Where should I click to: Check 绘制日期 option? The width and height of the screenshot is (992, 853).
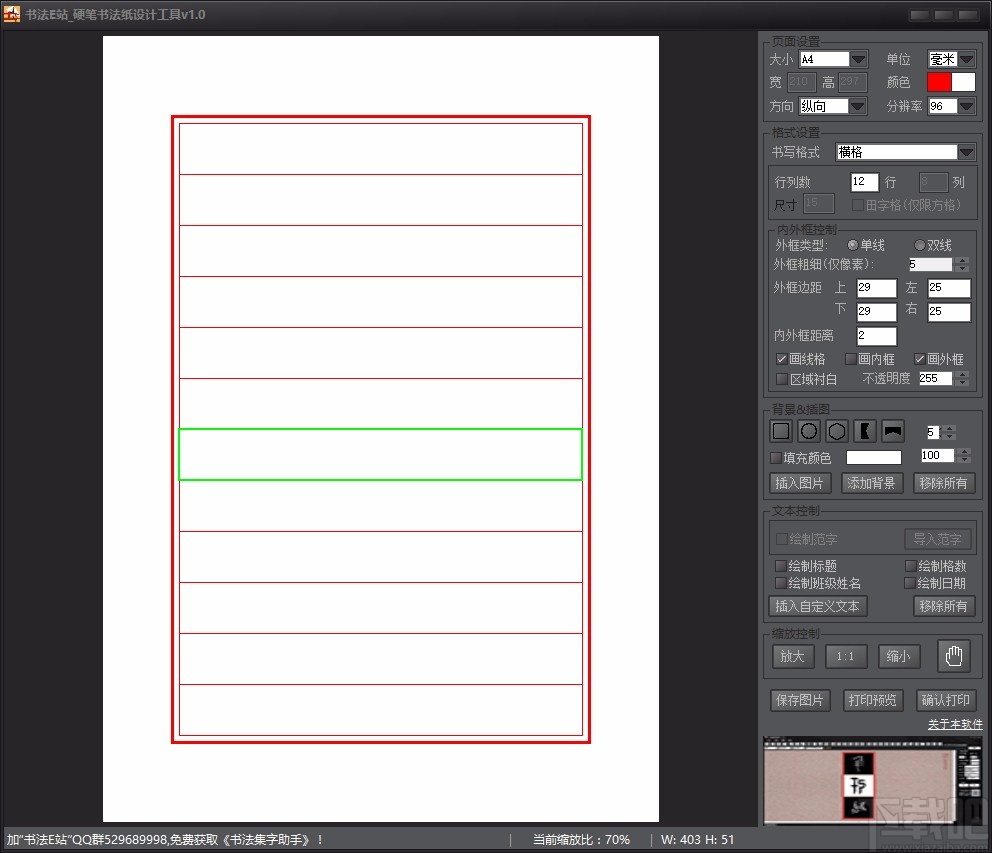tap(910, 583)
